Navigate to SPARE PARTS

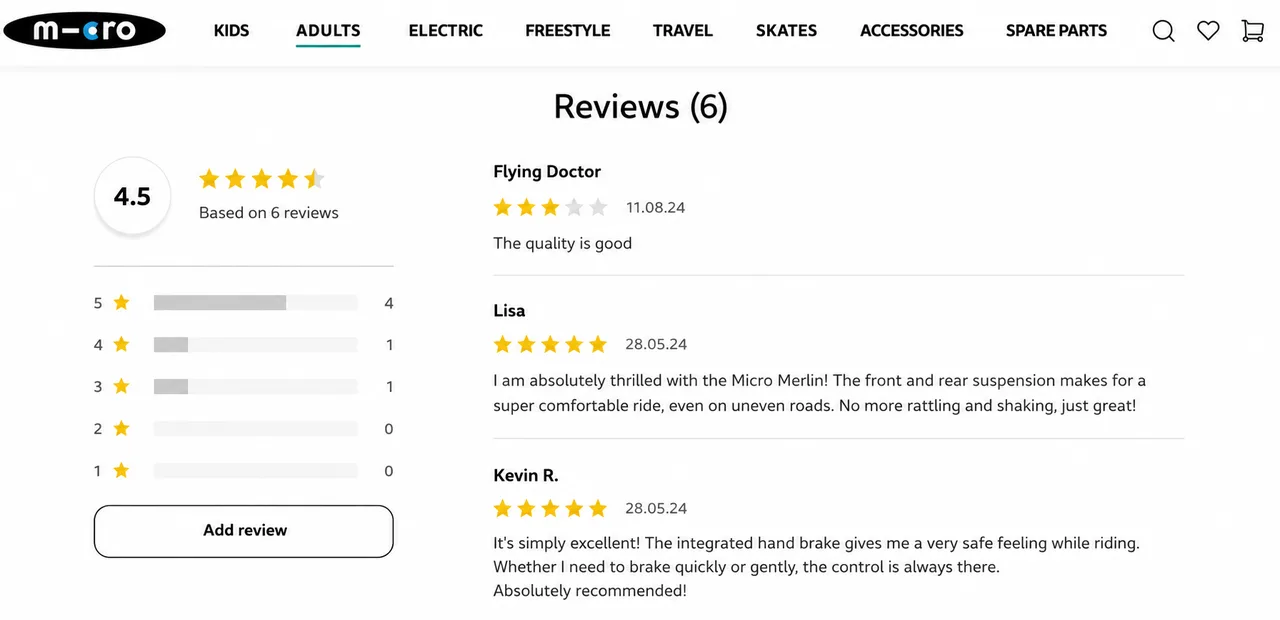[x=1056, y=31]
